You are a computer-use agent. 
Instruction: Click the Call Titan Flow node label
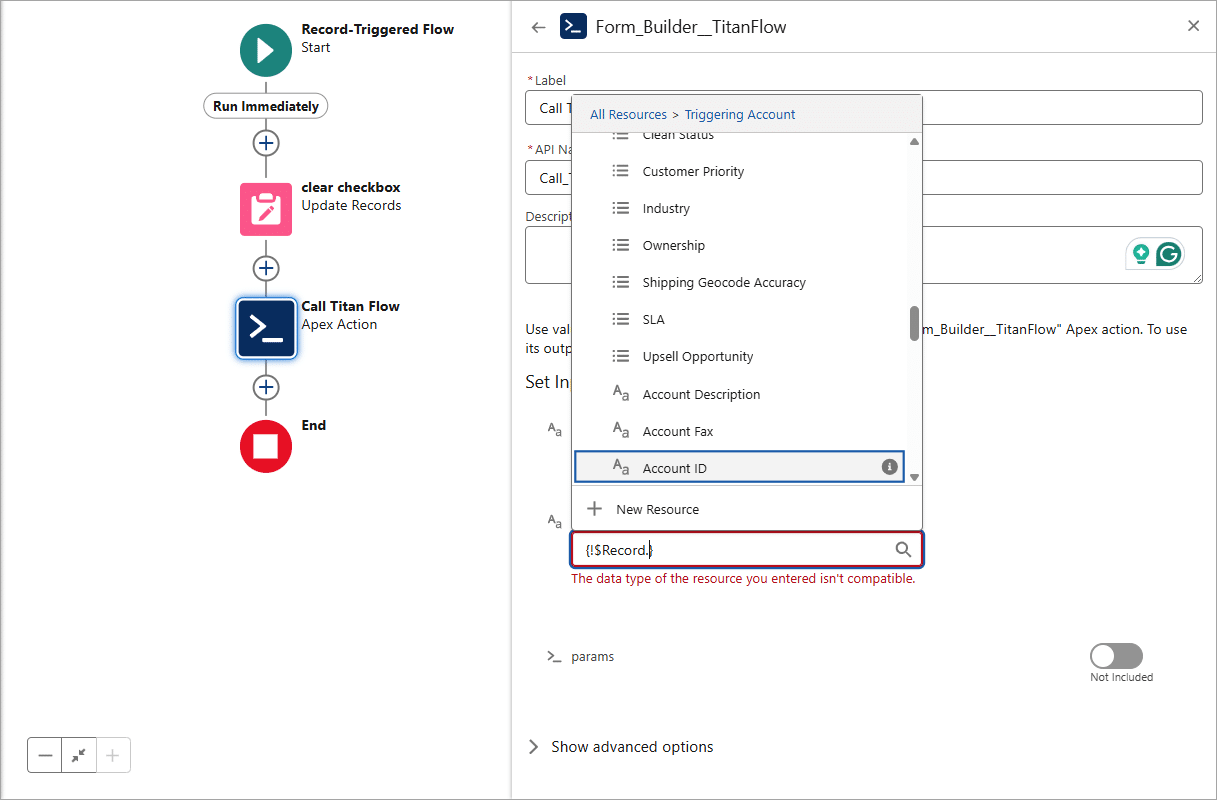tap(350, 306)
